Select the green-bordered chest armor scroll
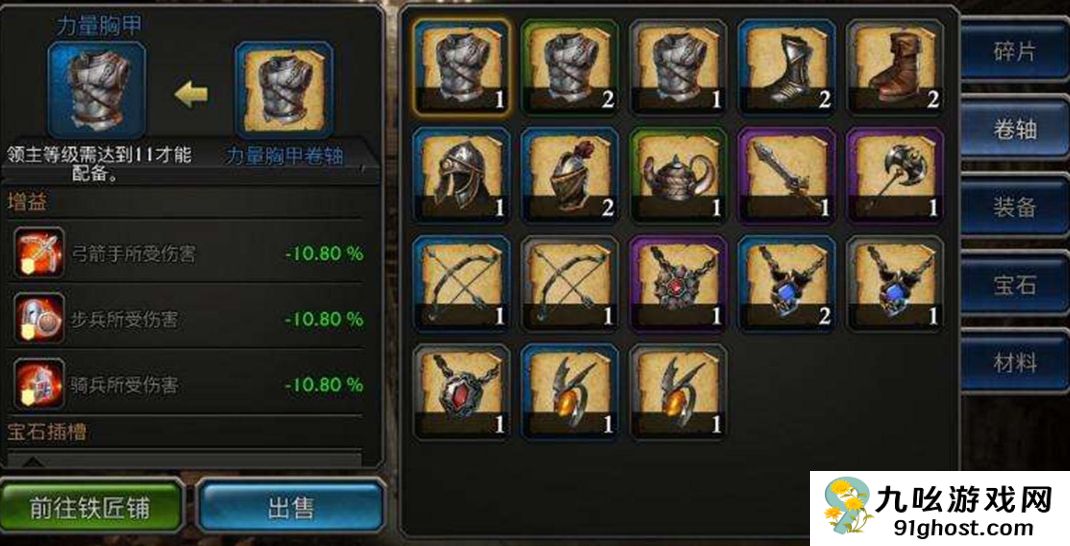Viewport: 1070px width, 546px height. pyautogui.click(x=570, y=66)
